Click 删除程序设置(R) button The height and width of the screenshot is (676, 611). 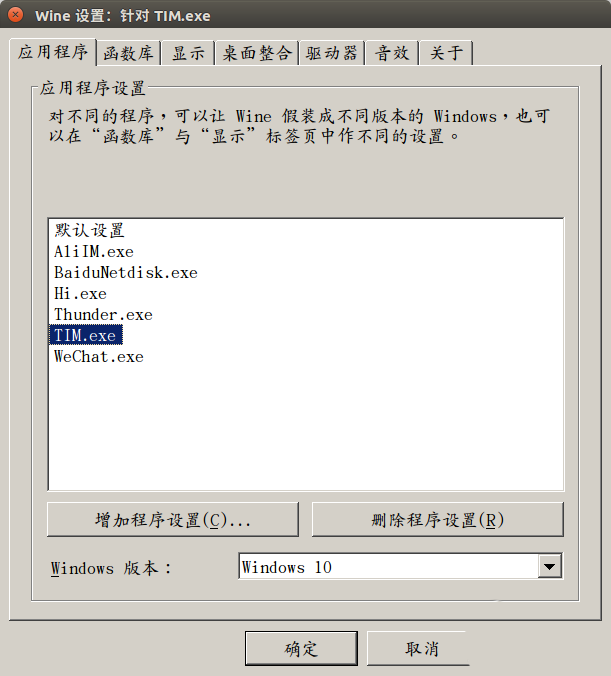pyautogui.click(x=438, y=520)
